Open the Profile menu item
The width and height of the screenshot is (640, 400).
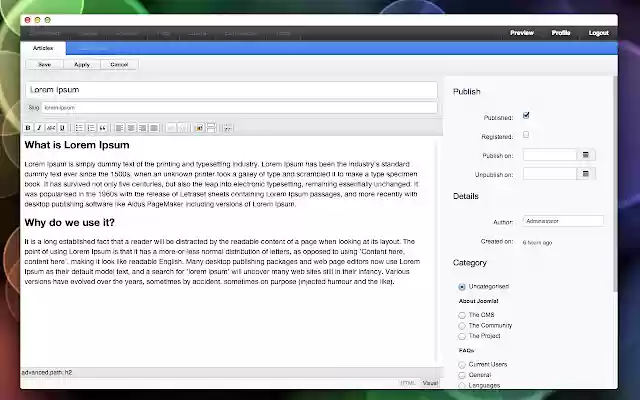(x=561, y=33)
